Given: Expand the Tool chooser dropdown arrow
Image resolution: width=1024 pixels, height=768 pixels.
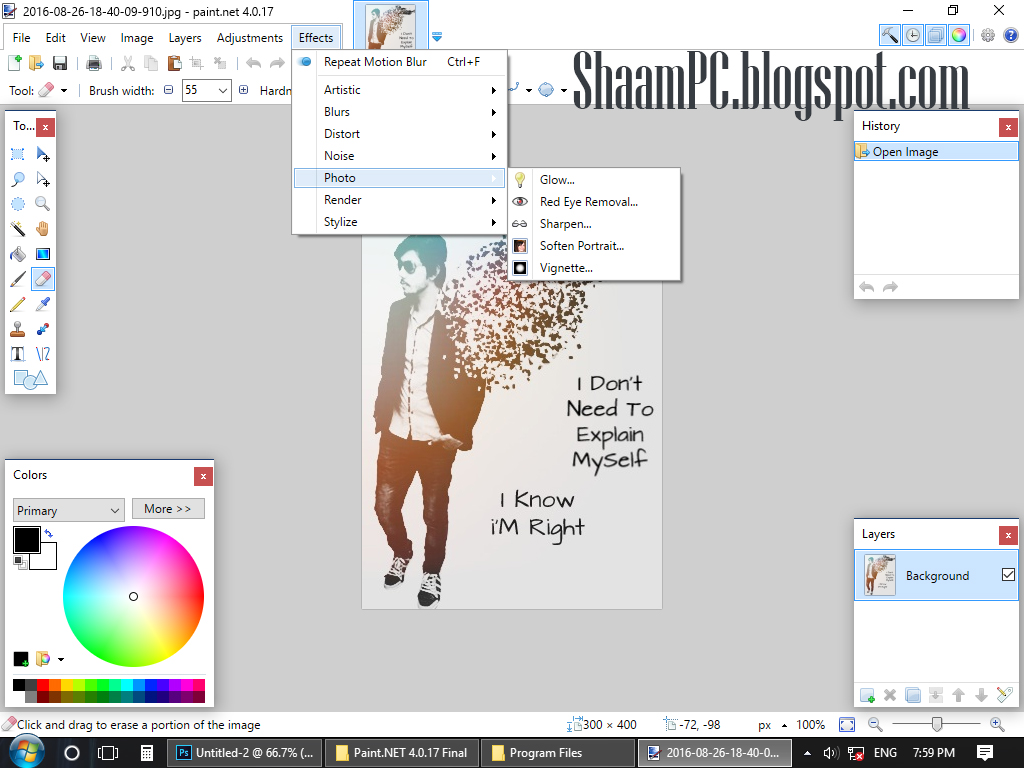Looking at the screenshot, I should click(x=64, y=90).
